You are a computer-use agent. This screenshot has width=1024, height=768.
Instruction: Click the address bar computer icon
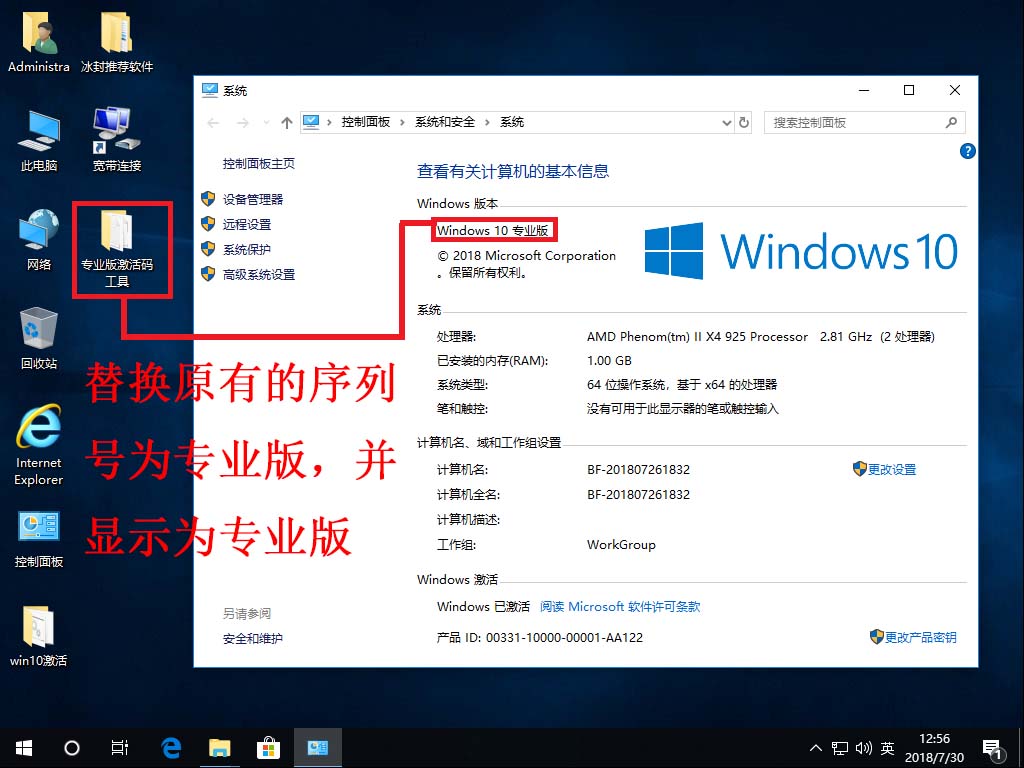(x=311, y=122)
